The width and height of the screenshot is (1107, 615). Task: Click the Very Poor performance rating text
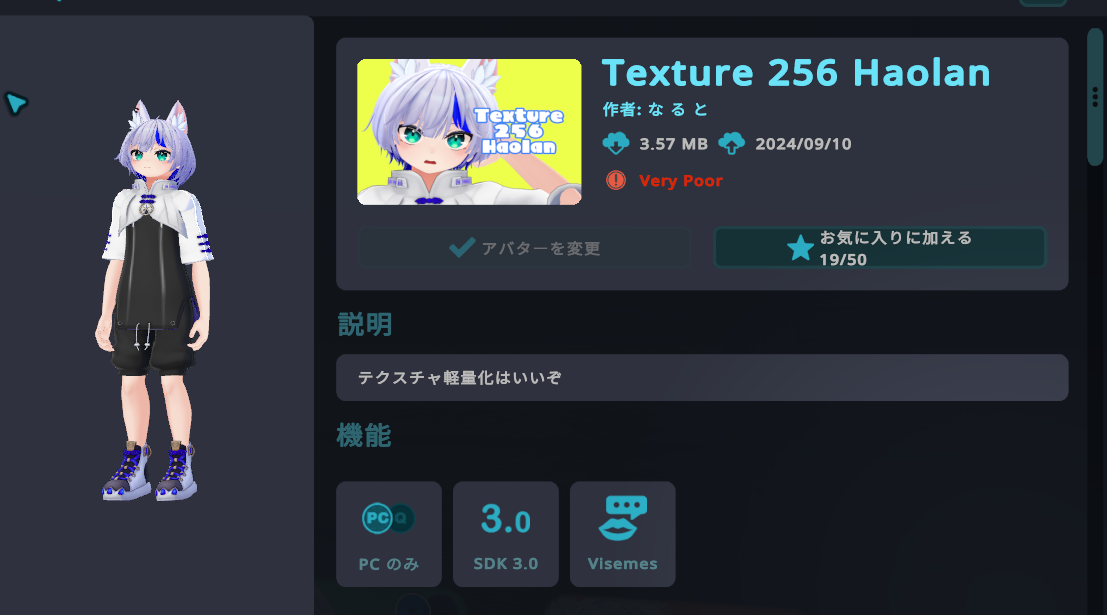pyautogui.click(x=681, y=181)
